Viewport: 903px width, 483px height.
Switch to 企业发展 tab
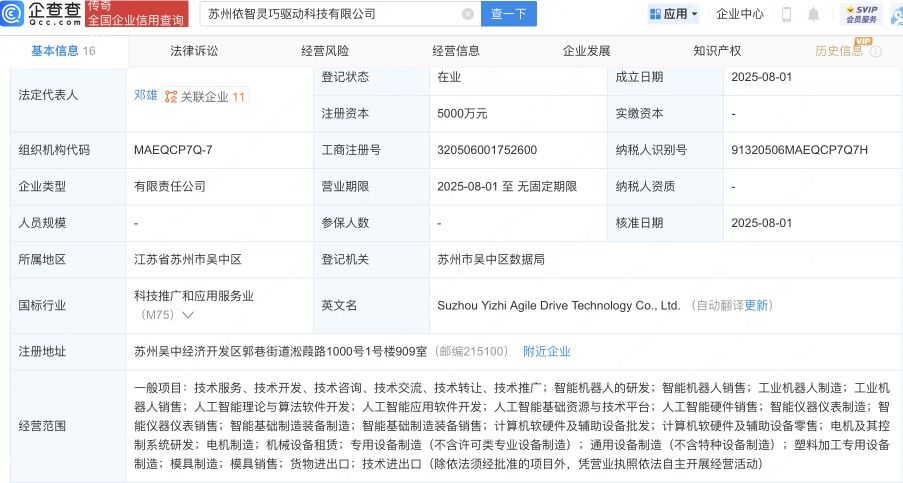tap(586, 51)
